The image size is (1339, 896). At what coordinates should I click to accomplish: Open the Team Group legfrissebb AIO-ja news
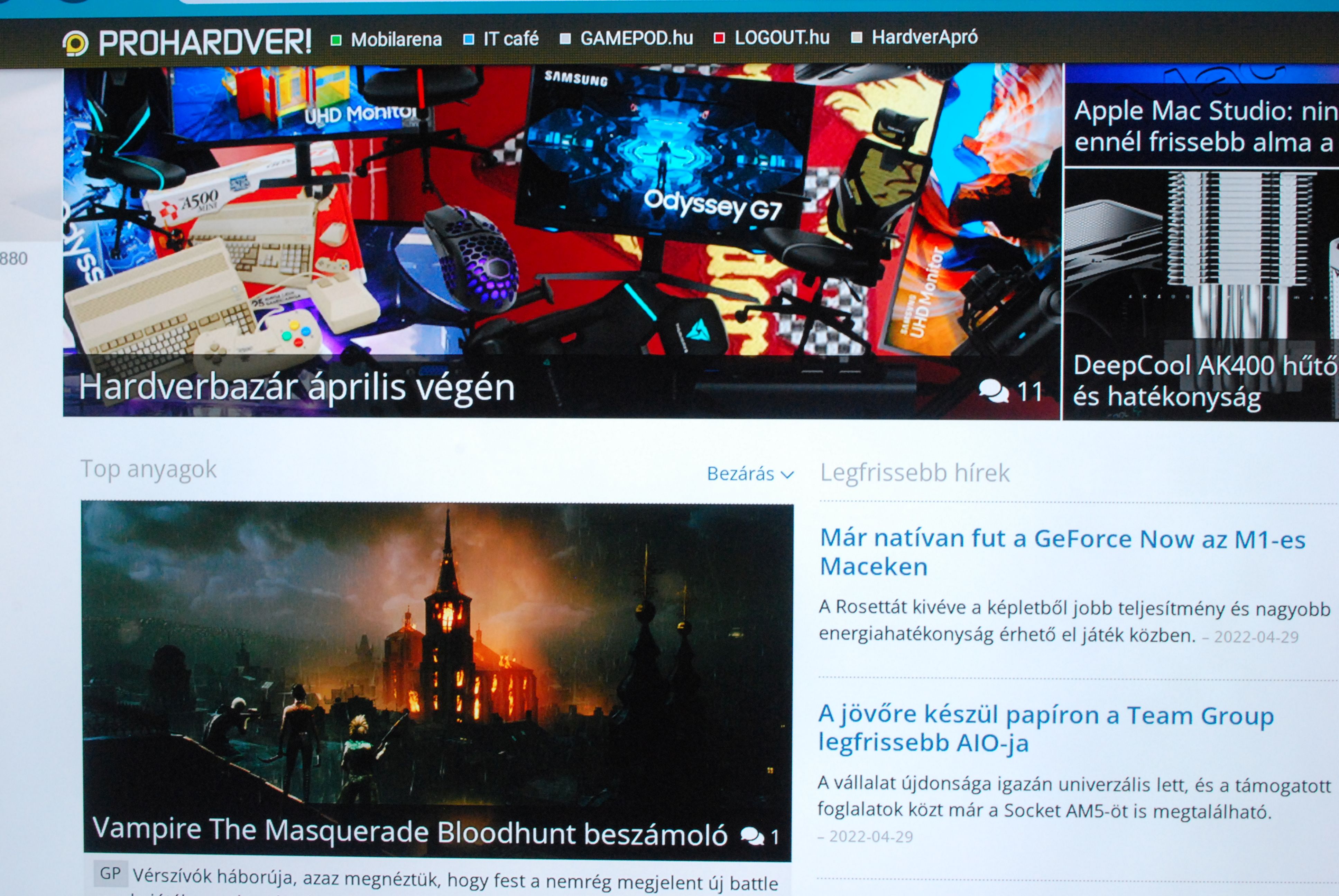(1046, 729)
